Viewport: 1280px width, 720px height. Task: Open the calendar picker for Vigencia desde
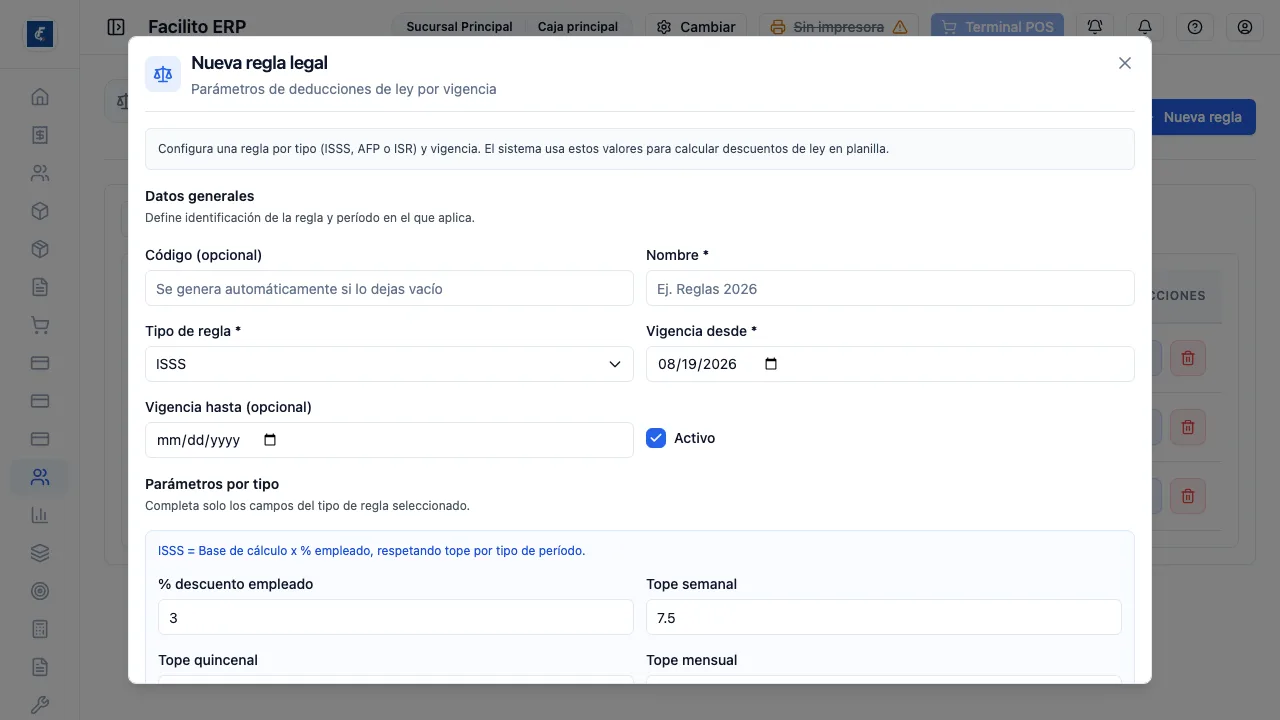(771, 364)
